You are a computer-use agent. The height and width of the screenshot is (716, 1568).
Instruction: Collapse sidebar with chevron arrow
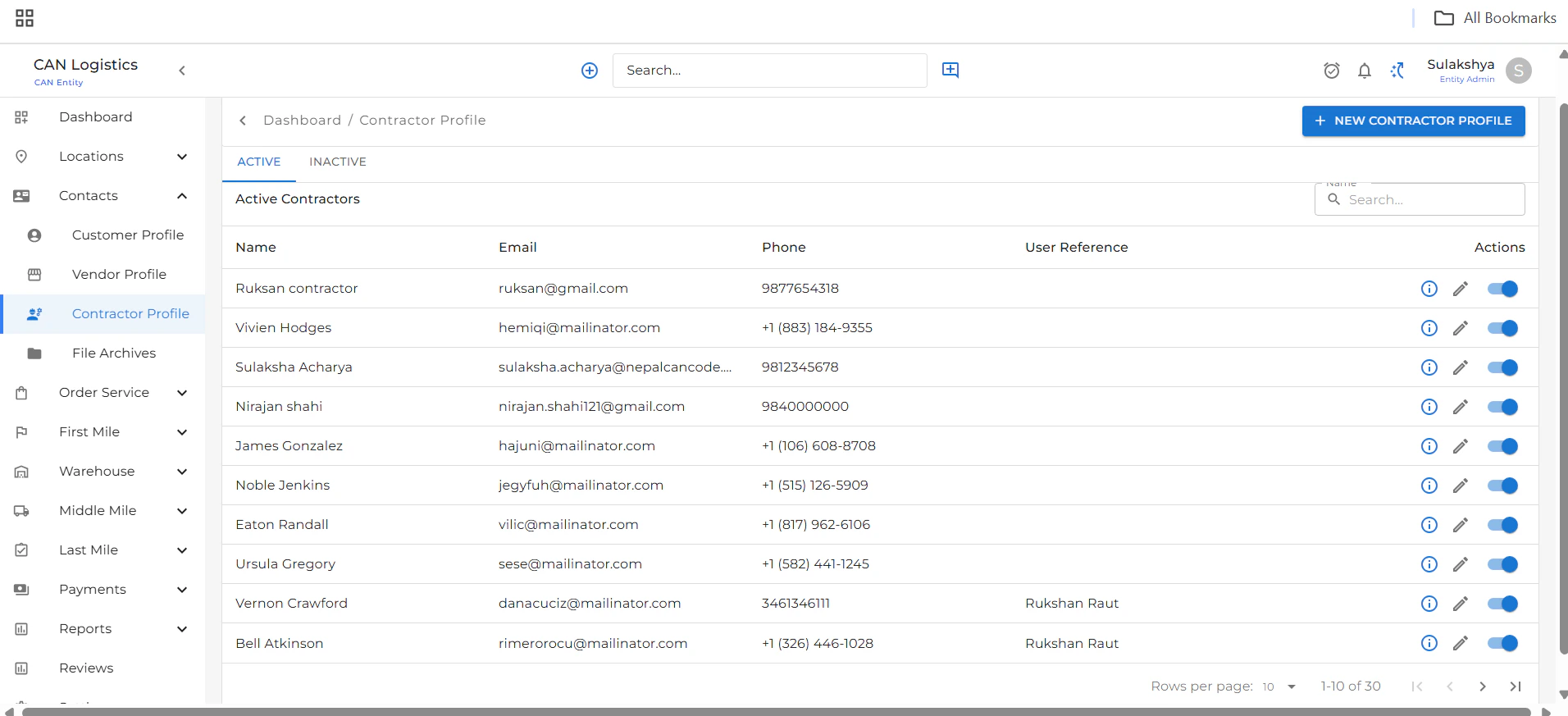click(x=182, y=71)
